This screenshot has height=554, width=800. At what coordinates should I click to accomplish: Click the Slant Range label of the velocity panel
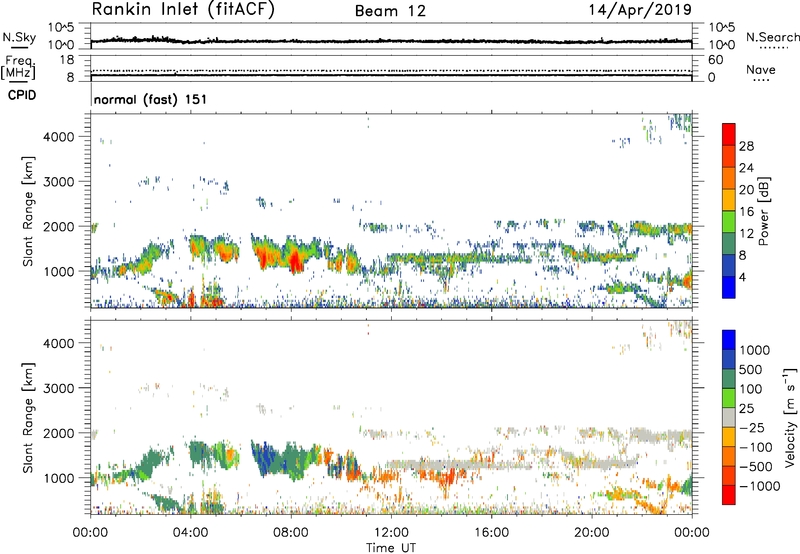pyautogui.click(x=27, y=417)
